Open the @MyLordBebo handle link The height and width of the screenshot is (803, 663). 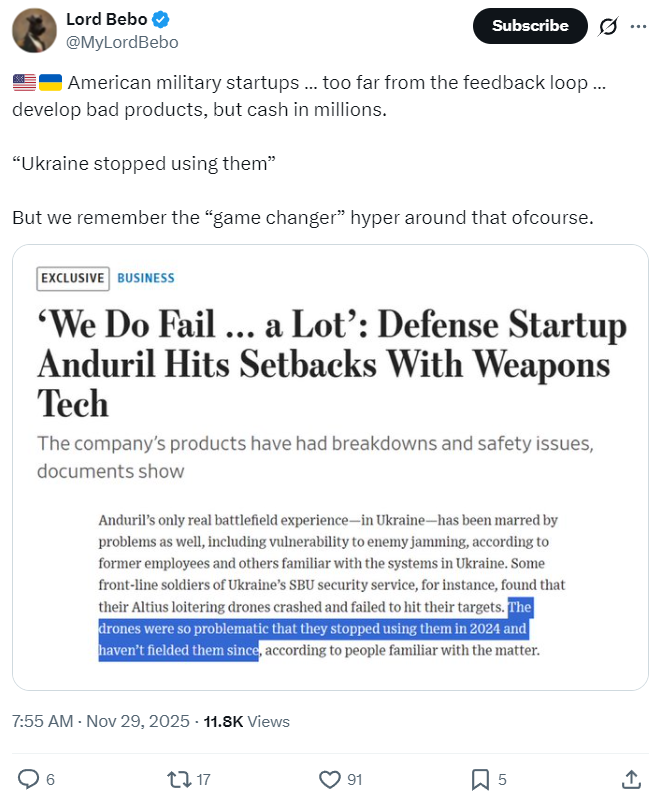point(122,42)
